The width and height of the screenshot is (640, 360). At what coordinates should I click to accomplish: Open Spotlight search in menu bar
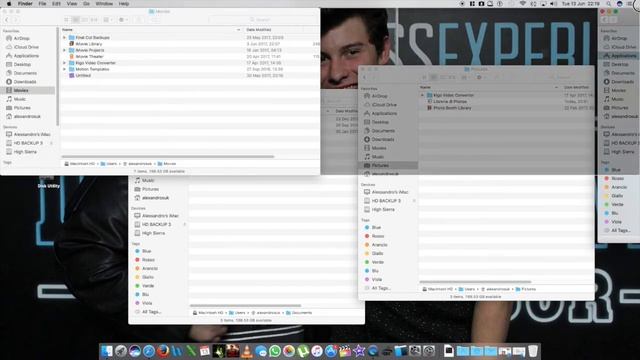coord(609,4)
